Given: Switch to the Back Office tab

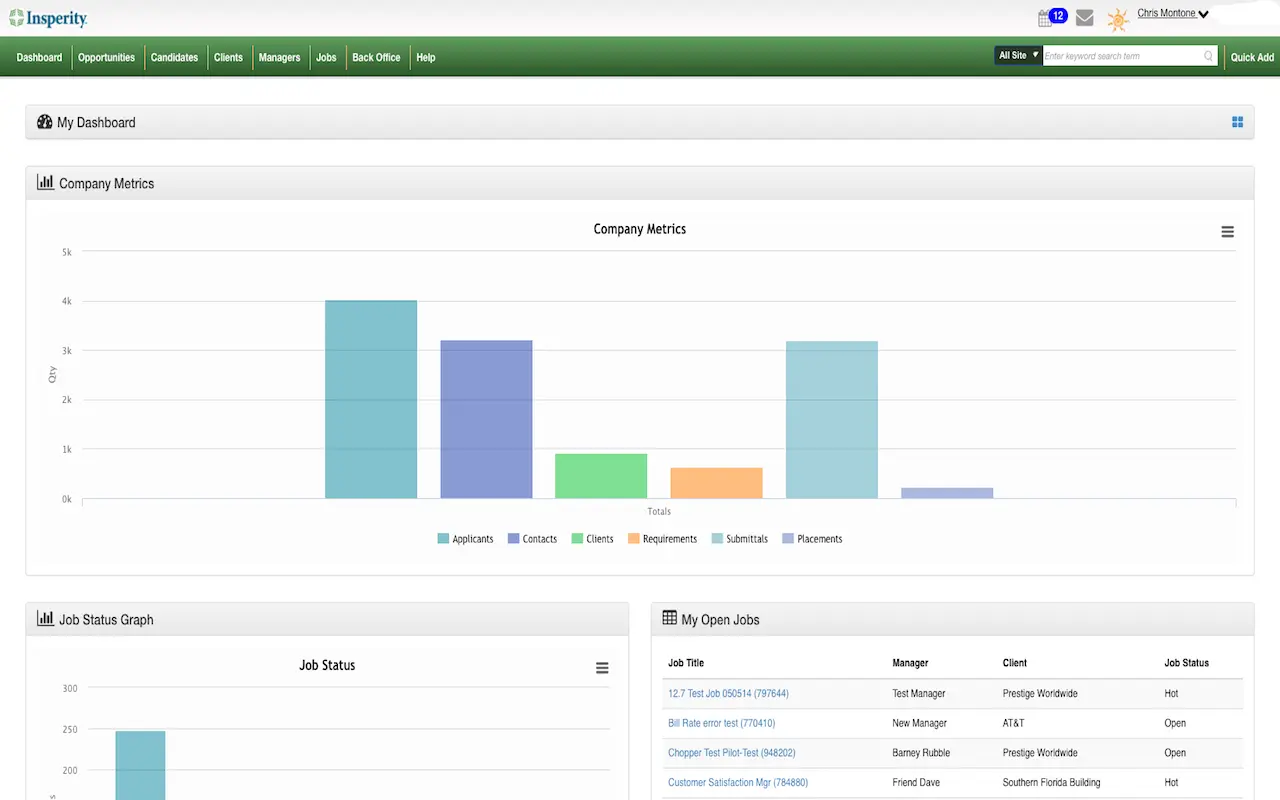Looking at the screenshot, I should coord(376,57).
